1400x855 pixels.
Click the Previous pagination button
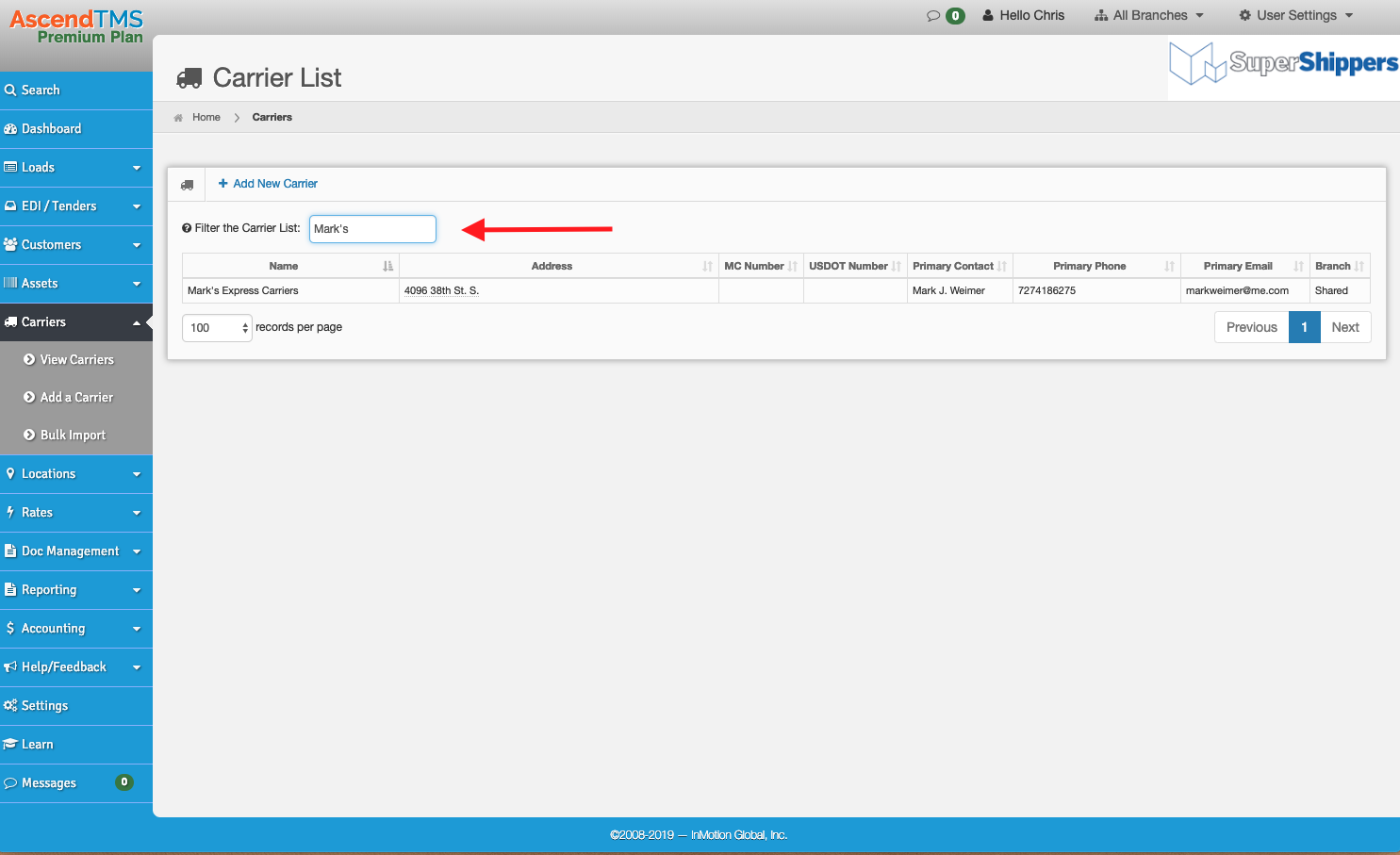[1251, 327]
